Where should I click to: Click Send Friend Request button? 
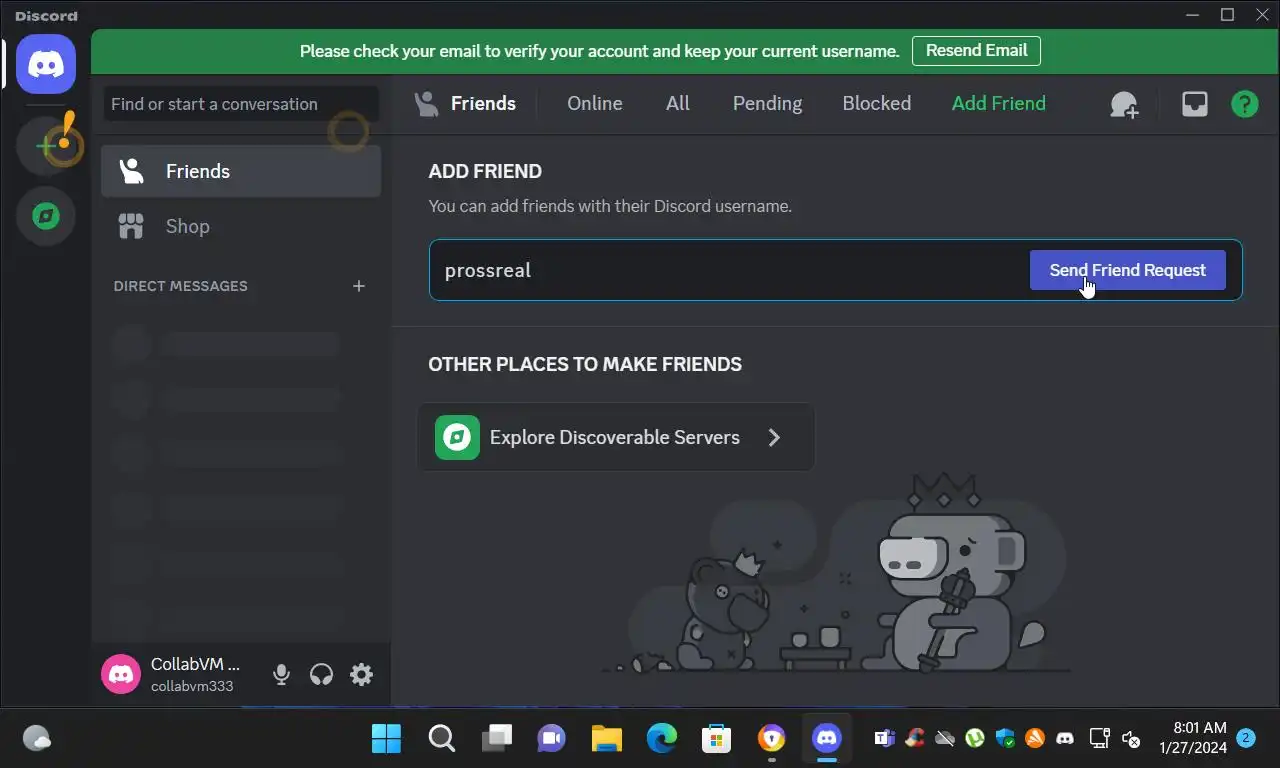pyautogui.click(x=1128, y=270)
